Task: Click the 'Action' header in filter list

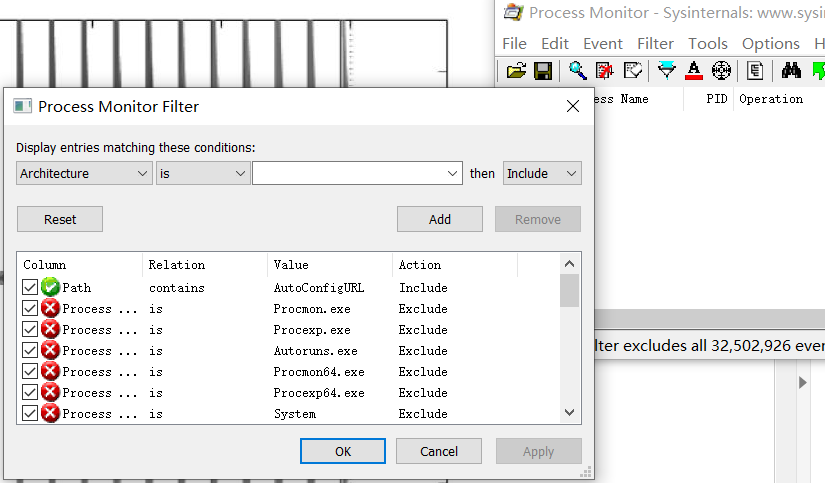Action: [455, 265]
